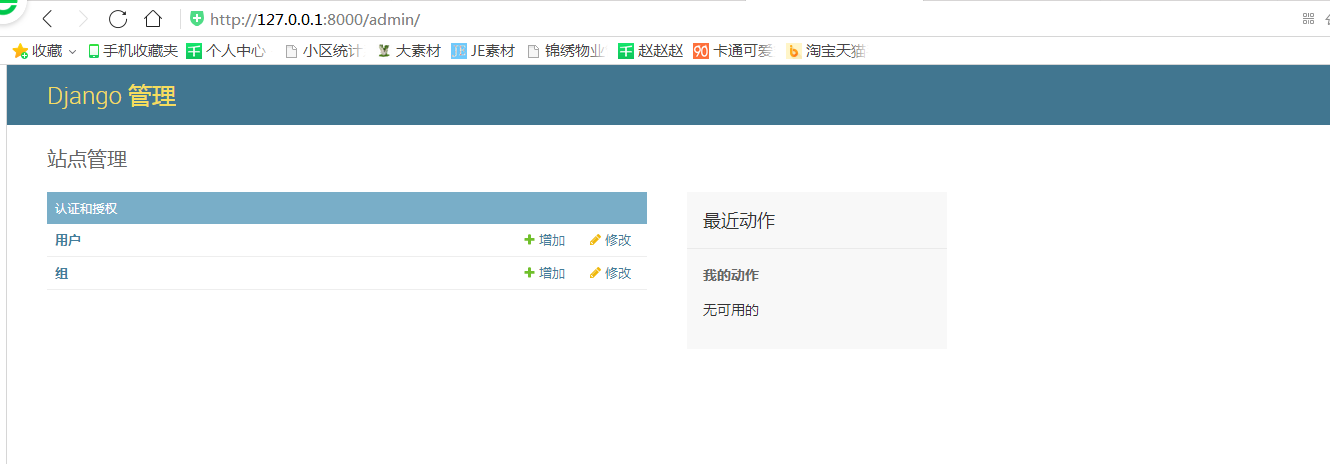Viewport: 1330px width, 464px height.
Task: Open the 手机收藏夹 bookmark
Action: pyautogui.click(x=133, y=51)
